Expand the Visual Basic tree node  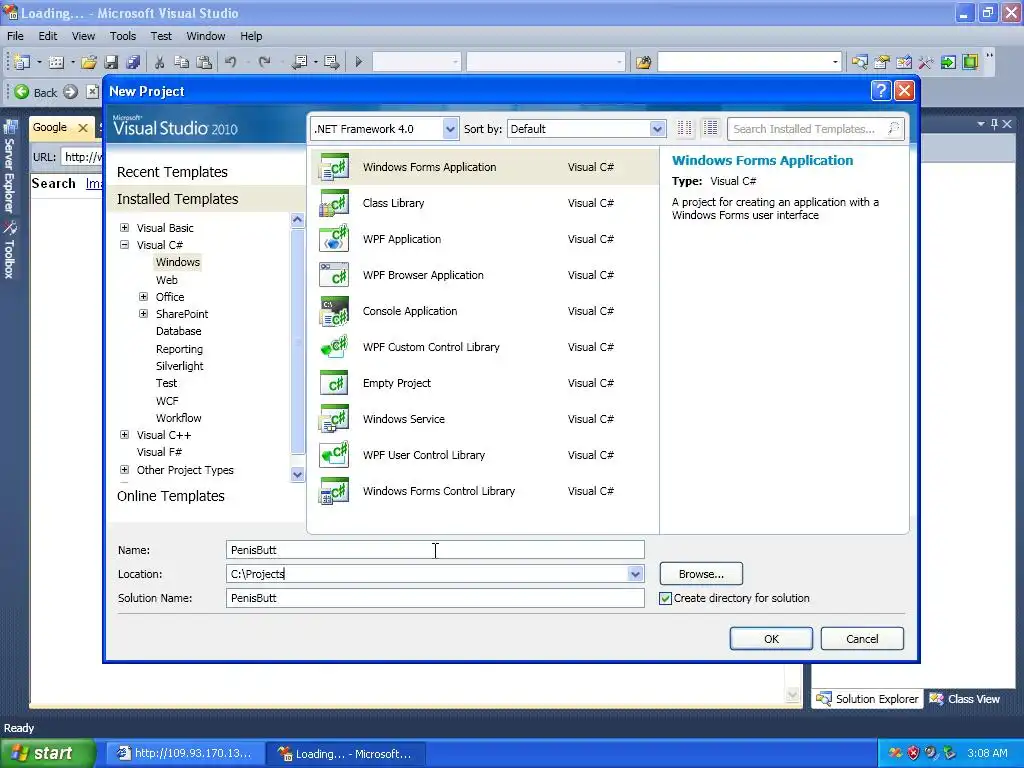point(125,228)
